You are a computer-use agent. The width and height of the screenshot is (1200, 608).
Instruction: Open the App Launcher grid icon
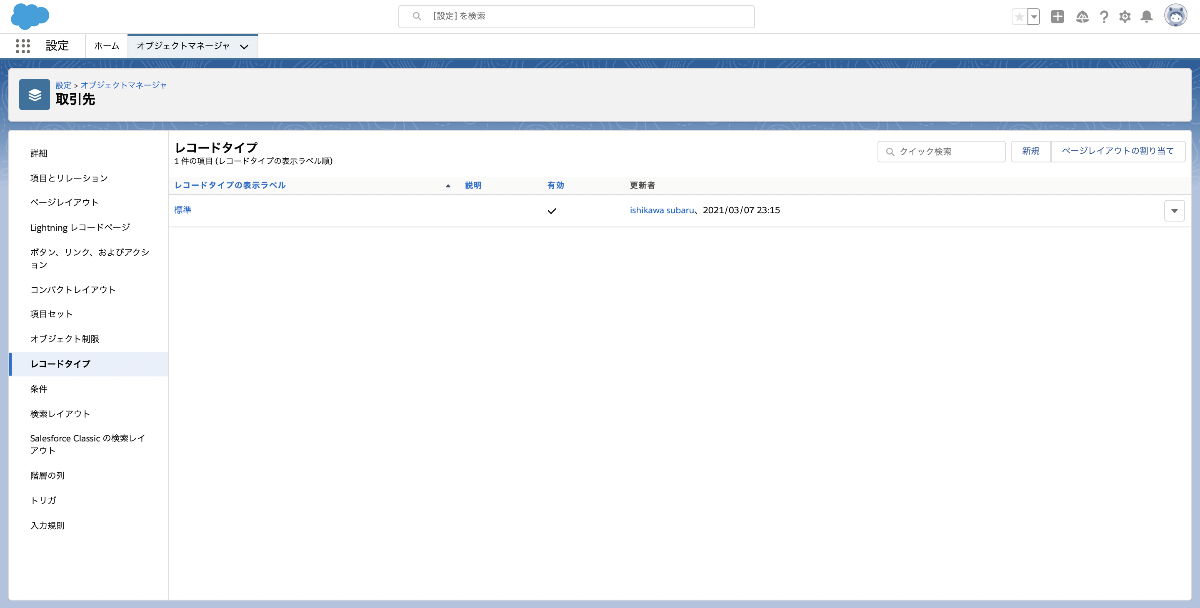click(x=23, y=46)
